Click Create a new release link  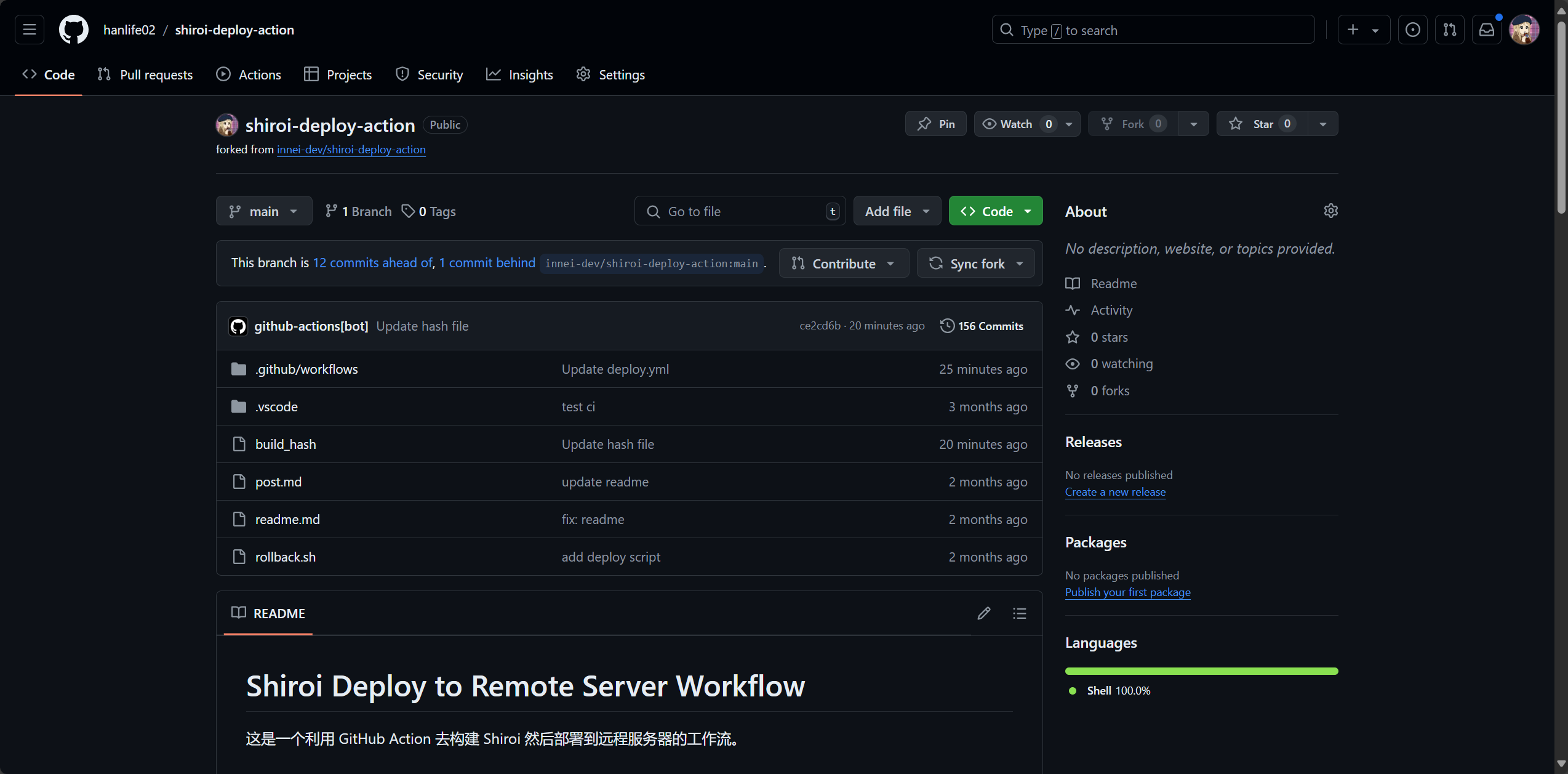[x=1115, y=492]
